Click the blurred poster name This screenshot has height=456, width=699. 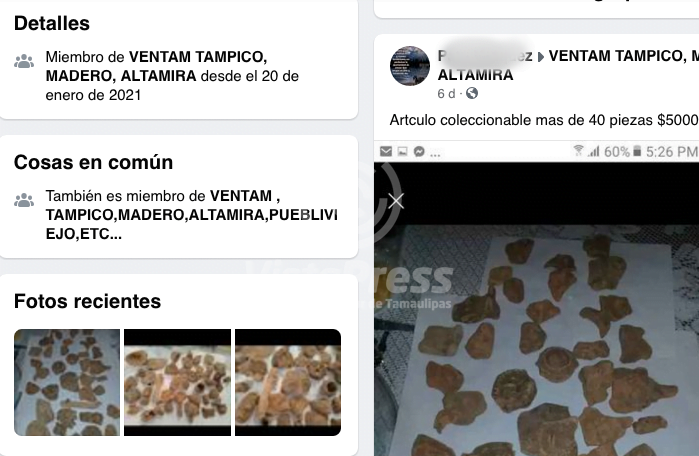click(x=485, y=56)
